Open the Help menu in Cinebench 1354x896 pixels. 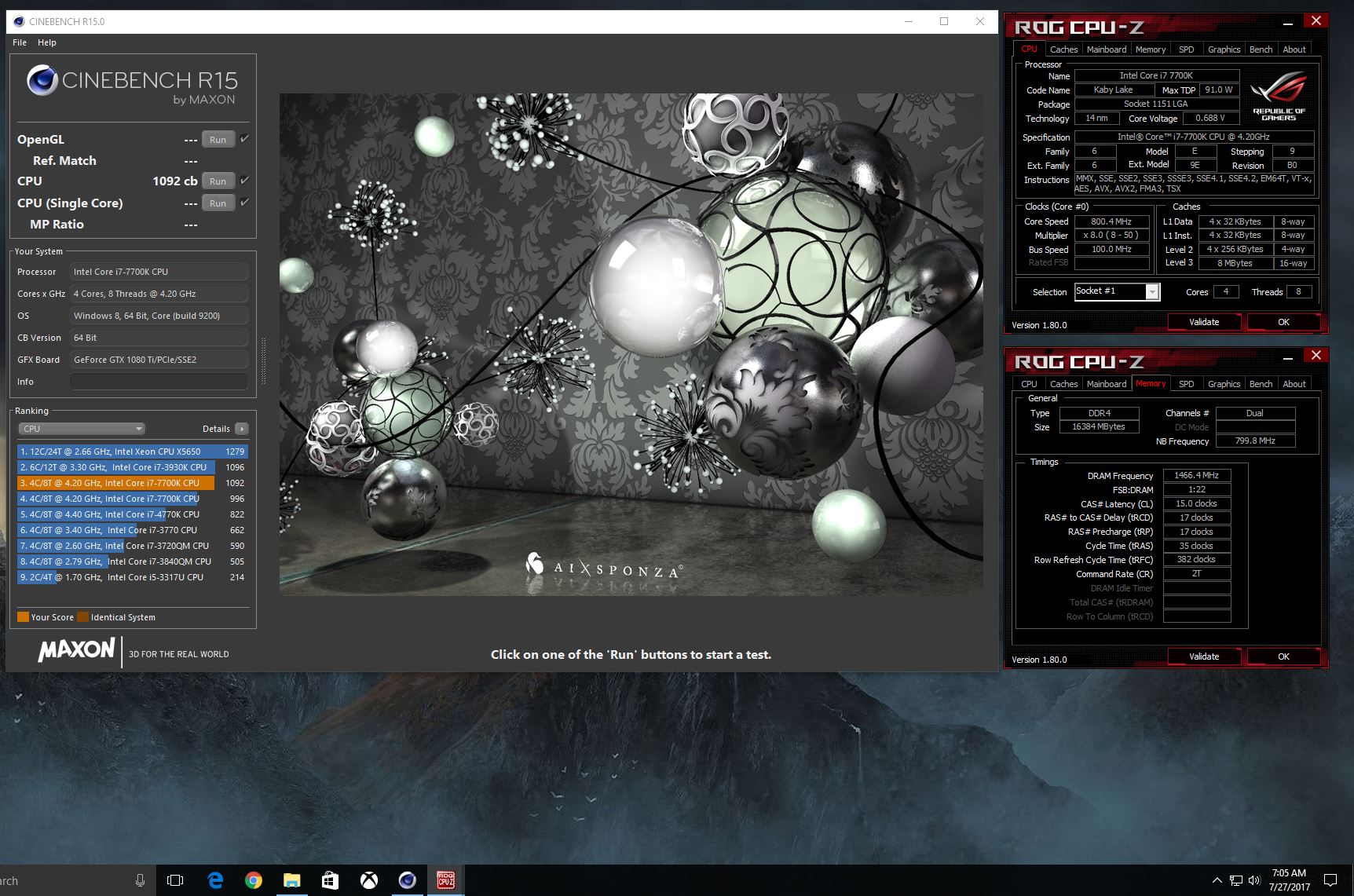tap(47, 42)
